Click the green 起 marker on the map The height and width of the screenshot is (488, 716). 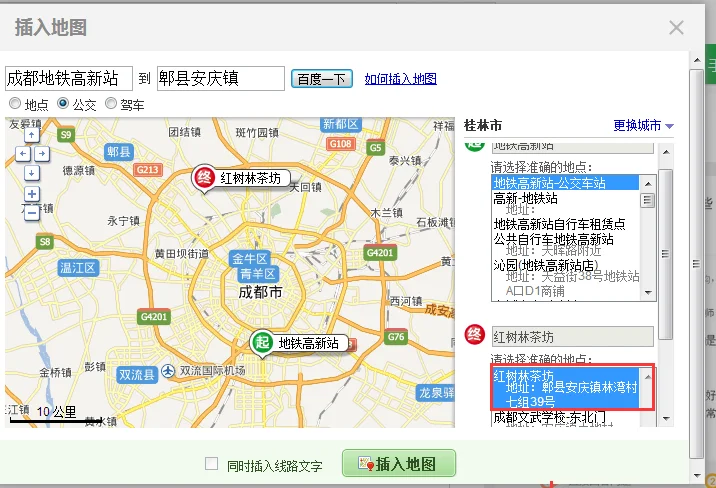[x=262, y=342]
